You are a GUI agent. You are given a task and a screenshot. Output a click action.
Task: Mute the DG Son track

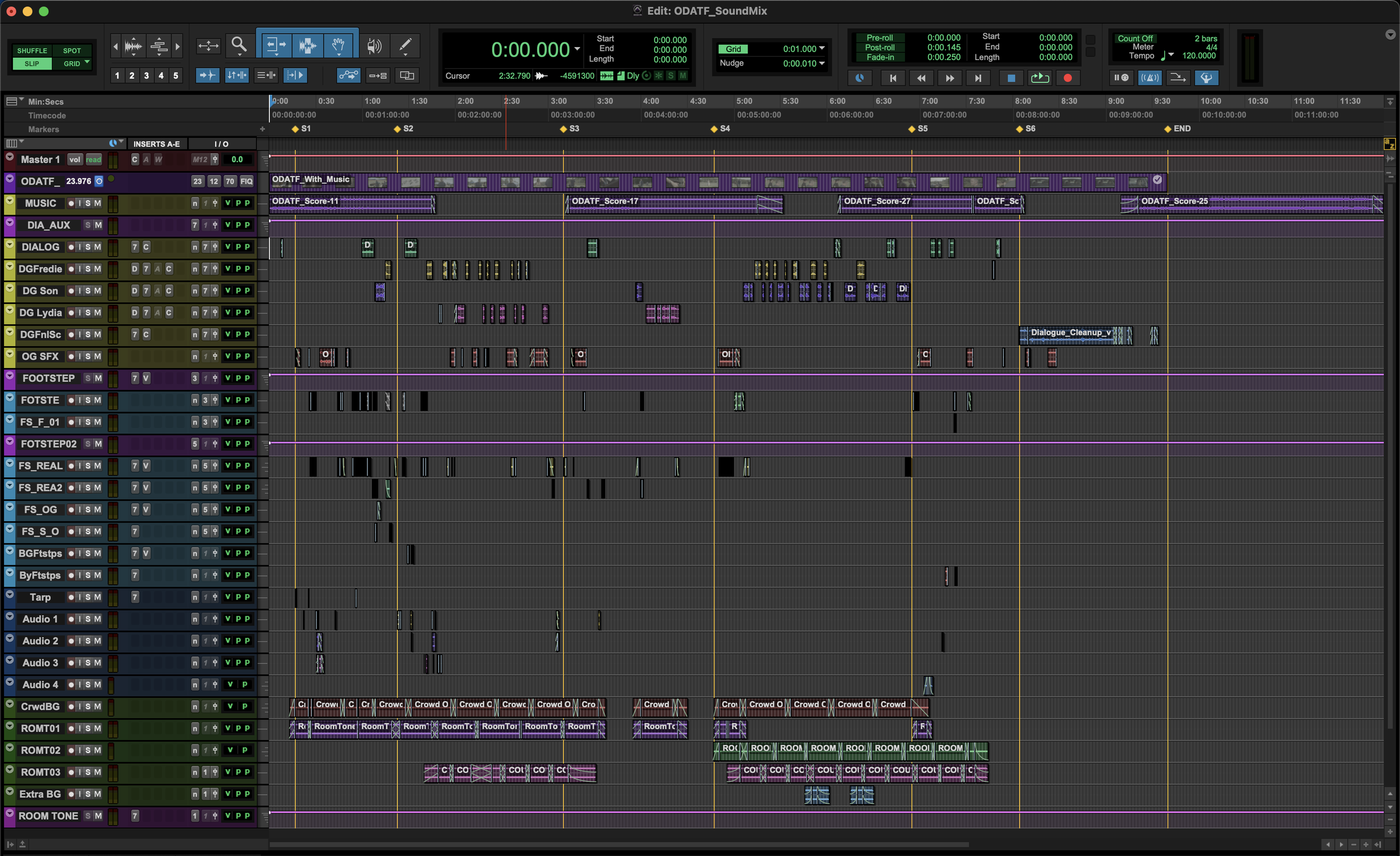point(98,290)
